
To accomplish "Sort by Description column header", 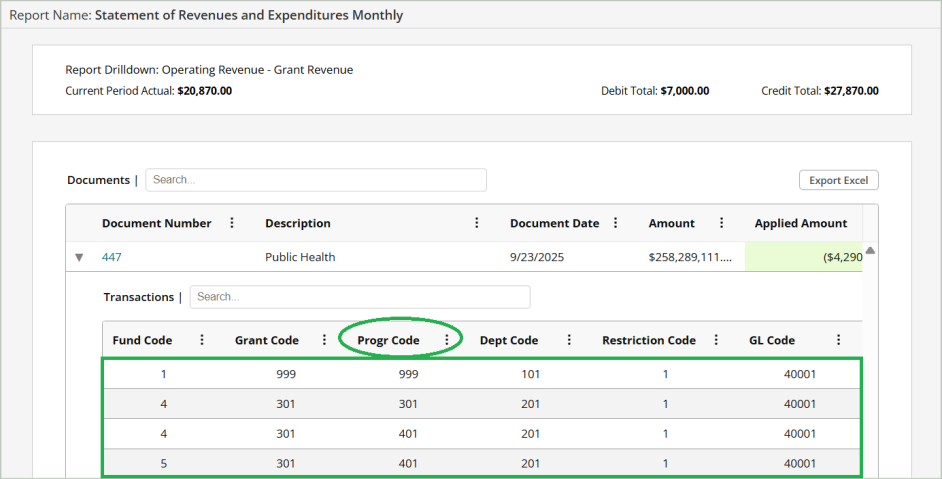I will click(x=297, y=223).
